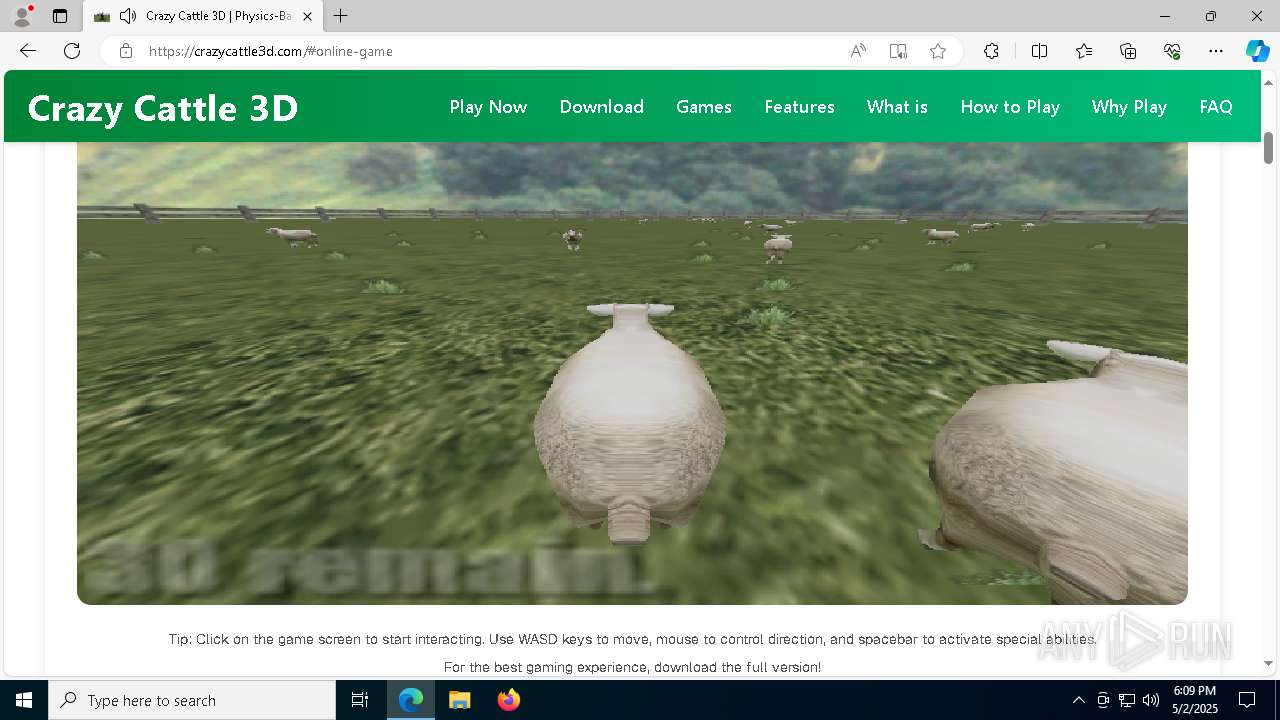Open a new tab with the plus button
The width and height of the screenshot is (1280, 720).
341,16
